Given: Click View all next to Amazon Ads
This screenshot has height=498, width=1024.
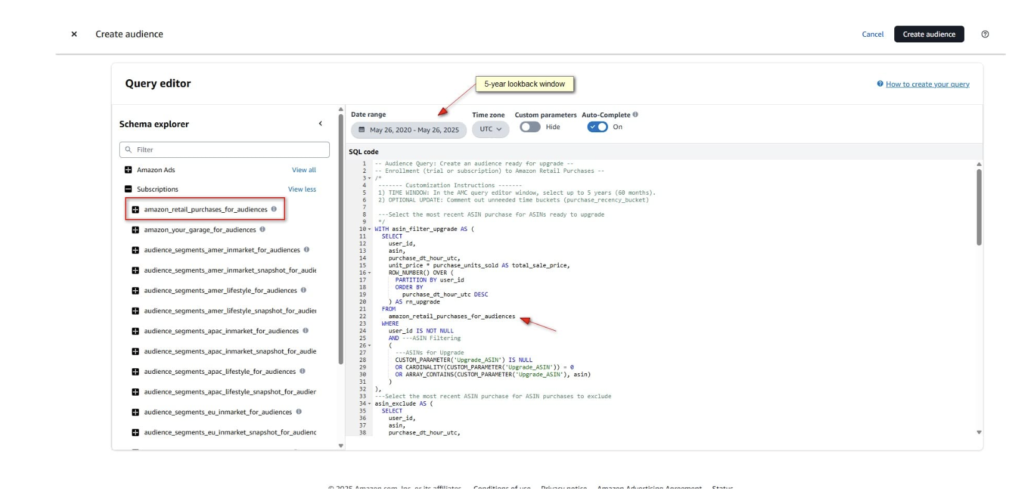Looking at the screenshot, I should pyautogui.click(x=304, y=170).
